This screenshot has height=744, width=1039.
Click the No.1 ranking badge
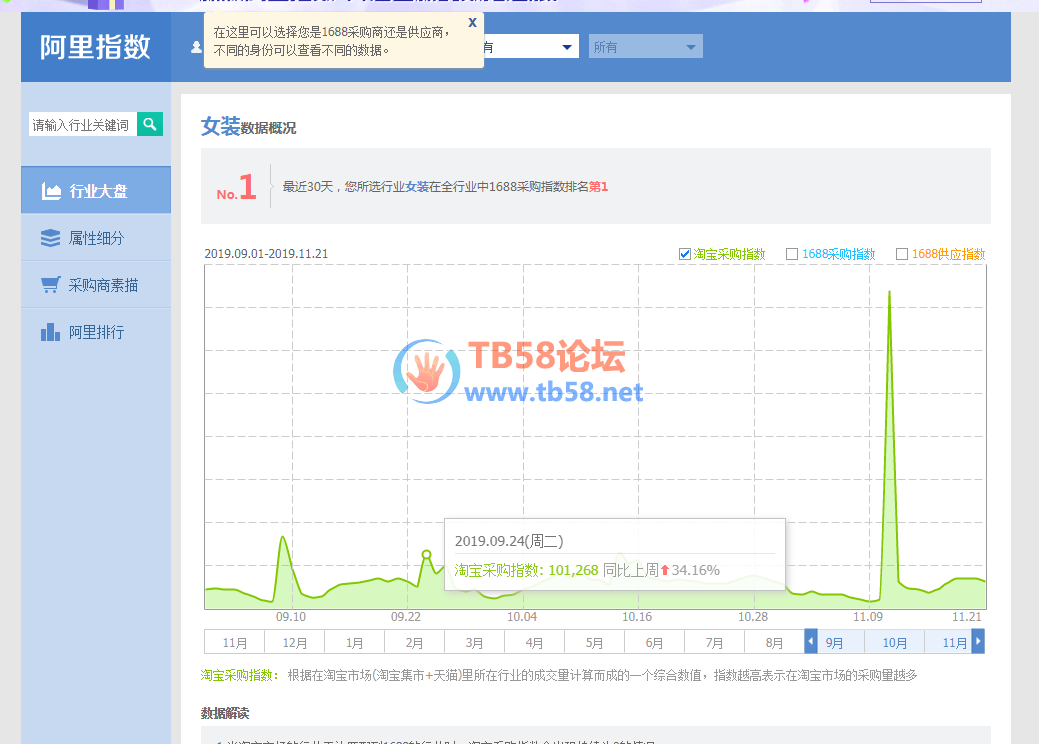tap(236, 187)
